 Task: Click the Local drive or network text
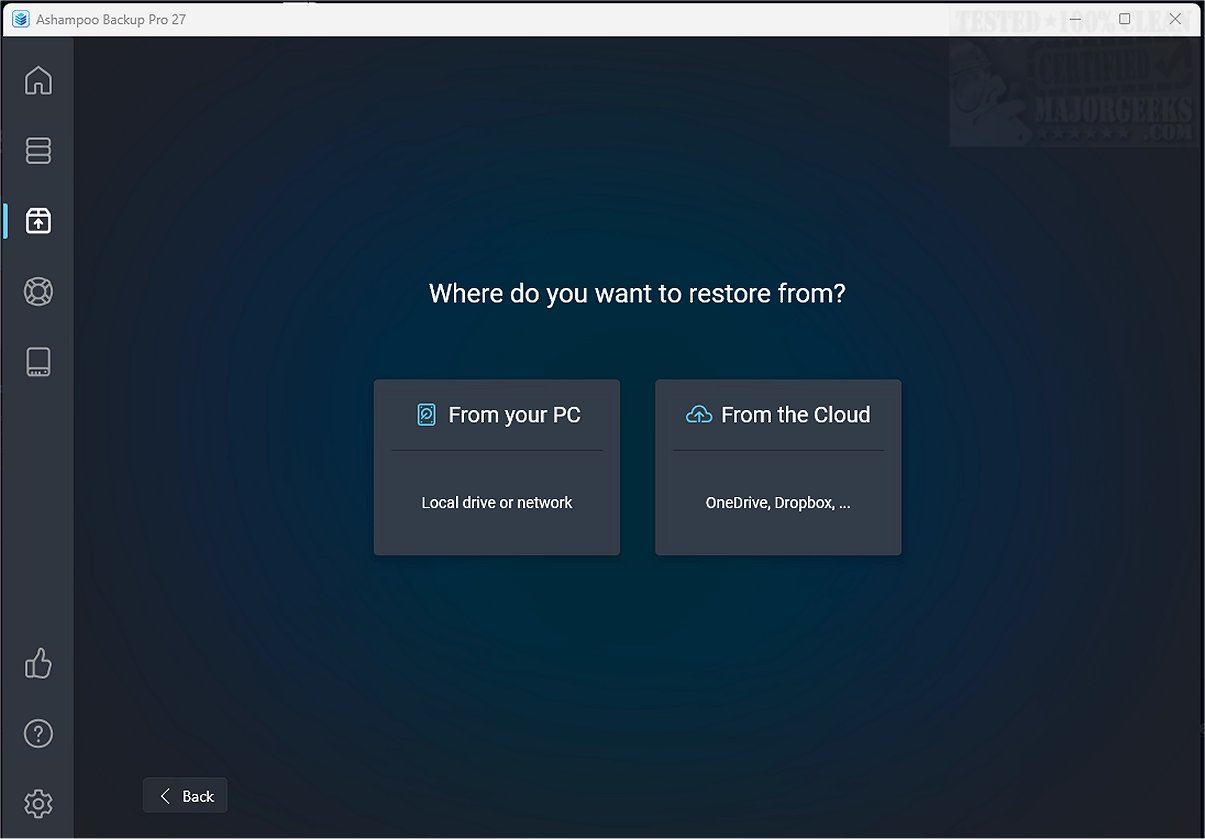(497, 503)
